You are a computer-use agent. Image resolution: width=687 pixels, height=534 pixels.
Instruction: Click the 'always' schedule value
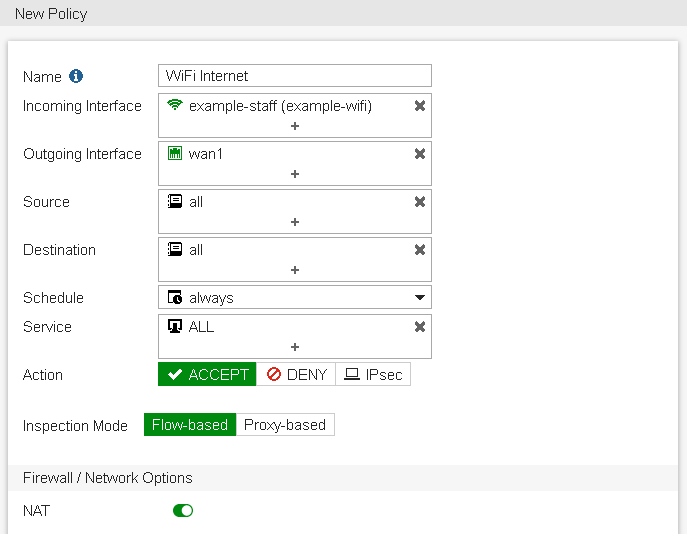(x=211, y=298)
